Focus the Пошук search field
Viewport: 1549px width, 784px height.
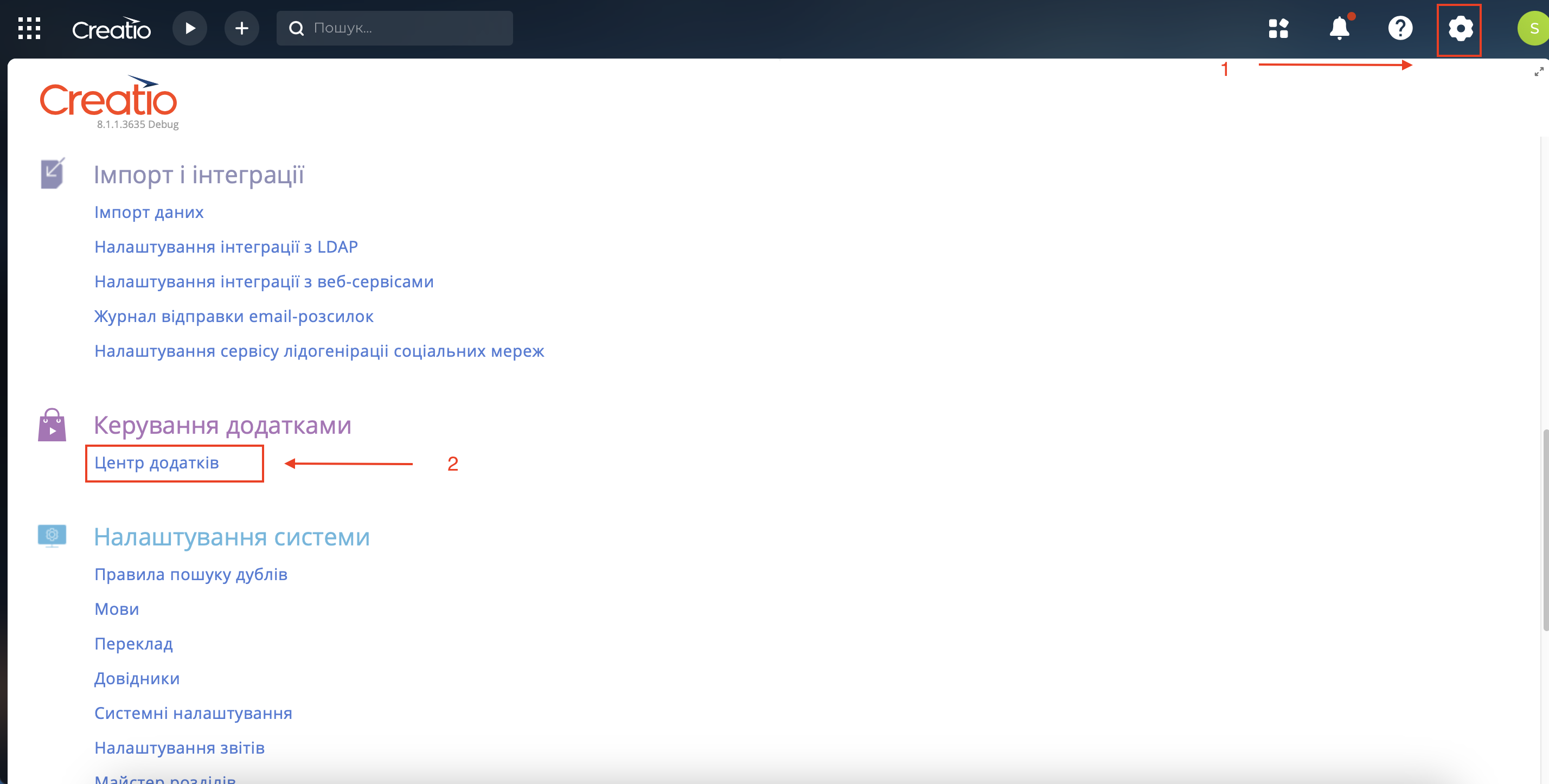[394, 28]
